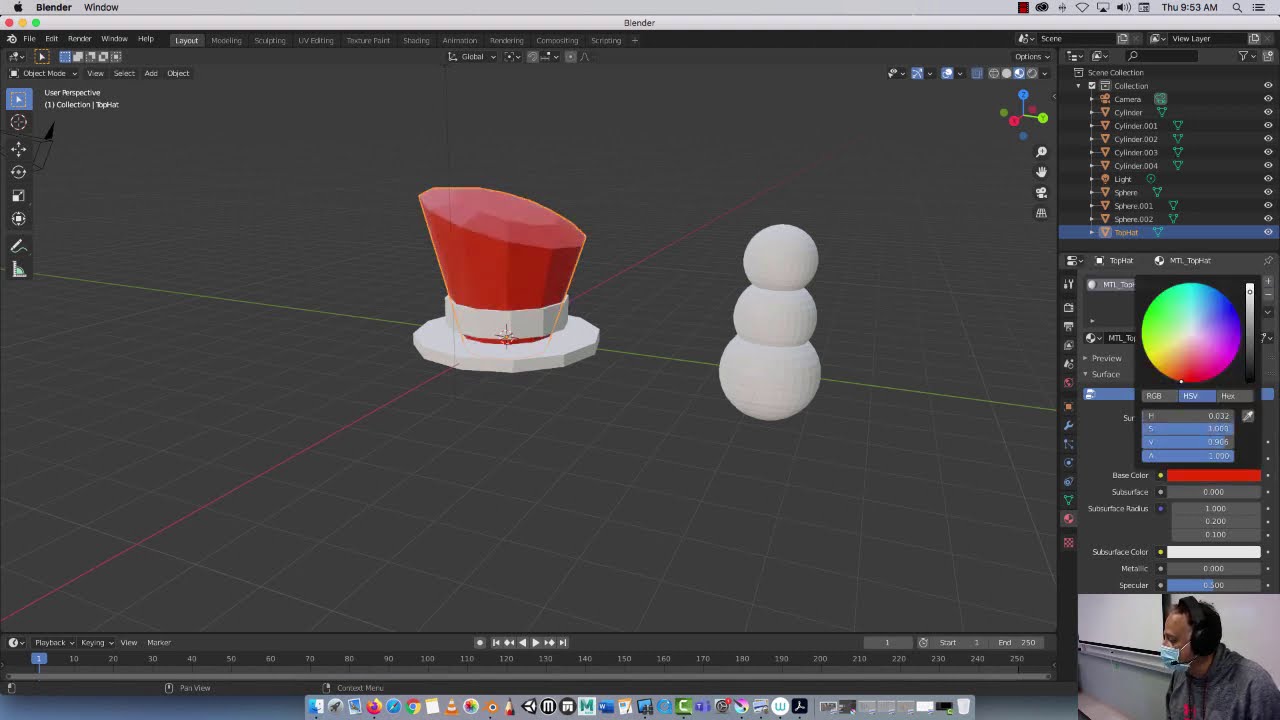Open the Output properties tab icon

[1068, 326]
